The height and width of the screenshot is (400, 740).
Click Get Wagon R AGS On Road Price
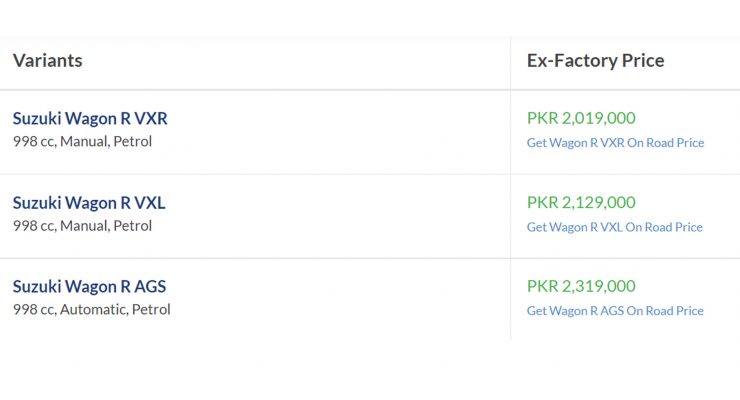coord(615,310)
